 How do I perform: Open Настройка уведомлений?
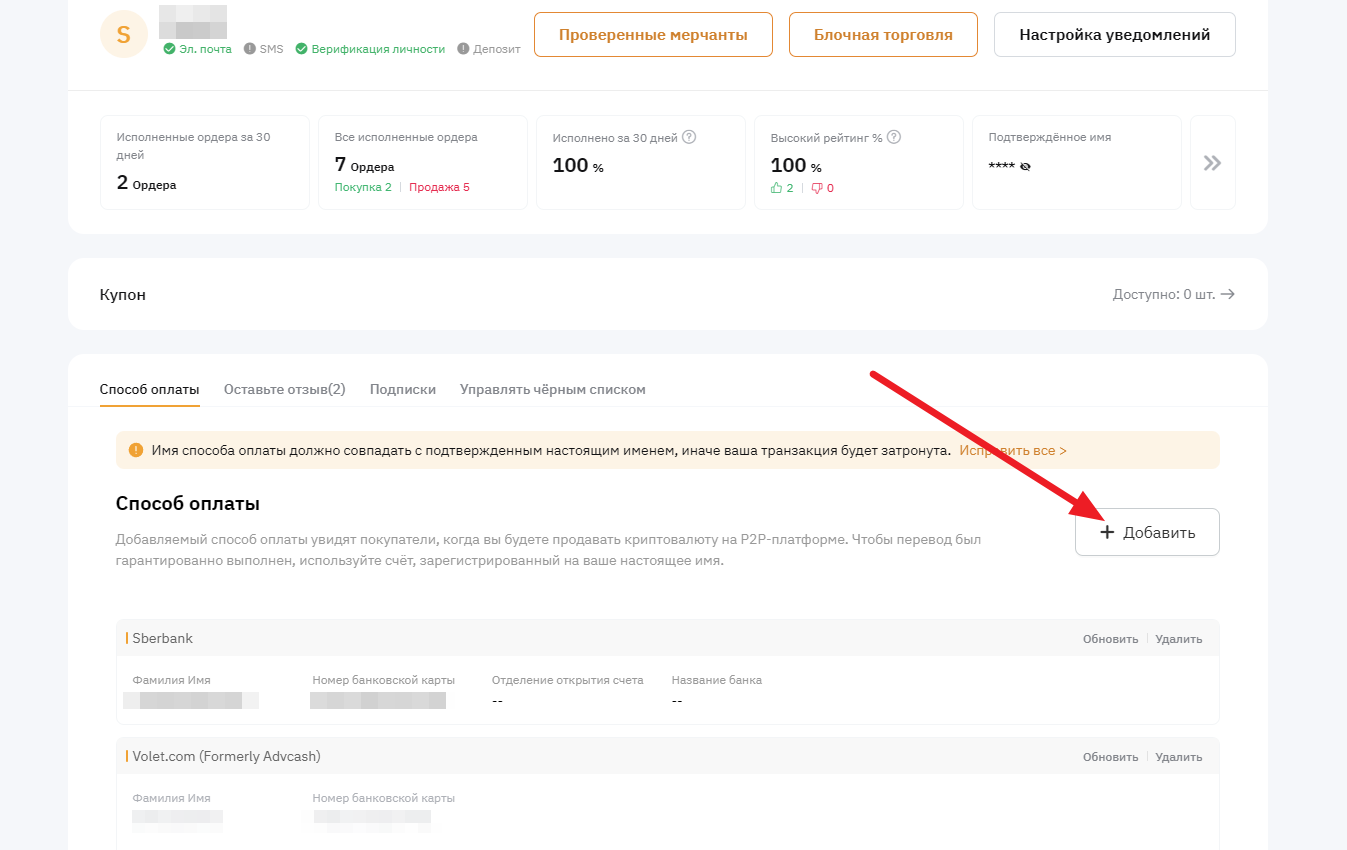1114,35
